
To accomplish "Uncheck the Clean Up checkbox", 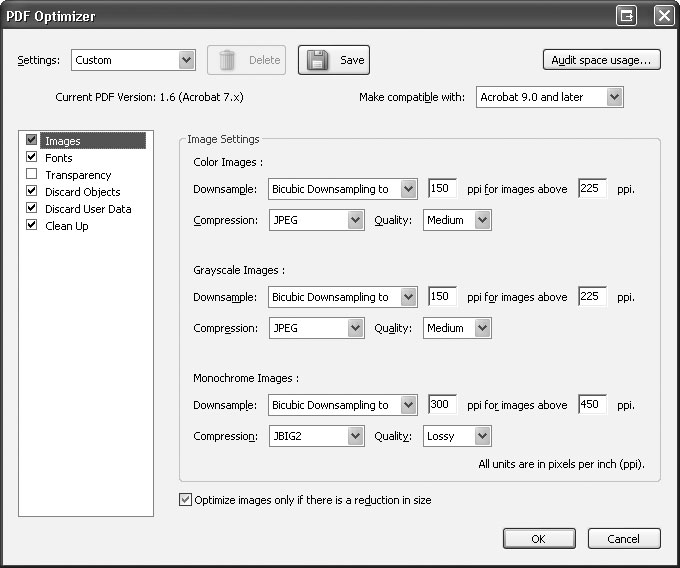I will [x=32, y=226].
